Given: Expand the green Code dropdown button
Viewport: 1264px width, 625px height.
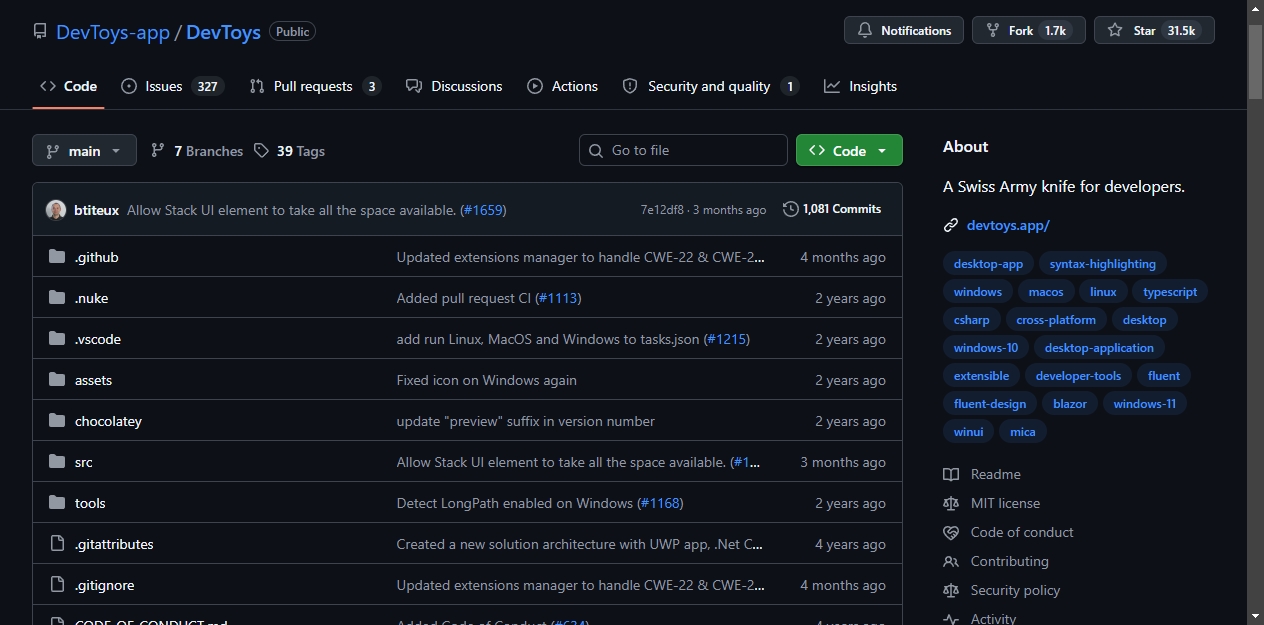Looking at the screenshot, I should pyautogui.click(x=849, y=150).
